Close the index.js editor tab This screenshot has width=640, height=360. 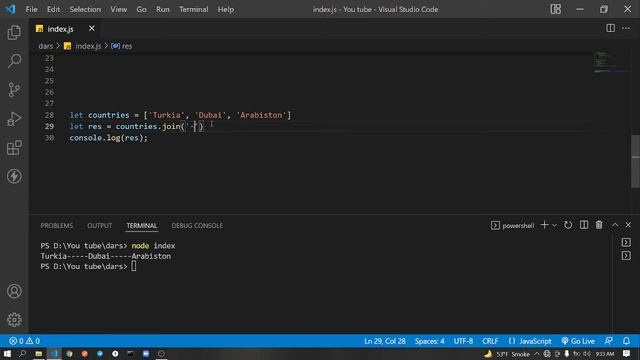tap(91, 28)
